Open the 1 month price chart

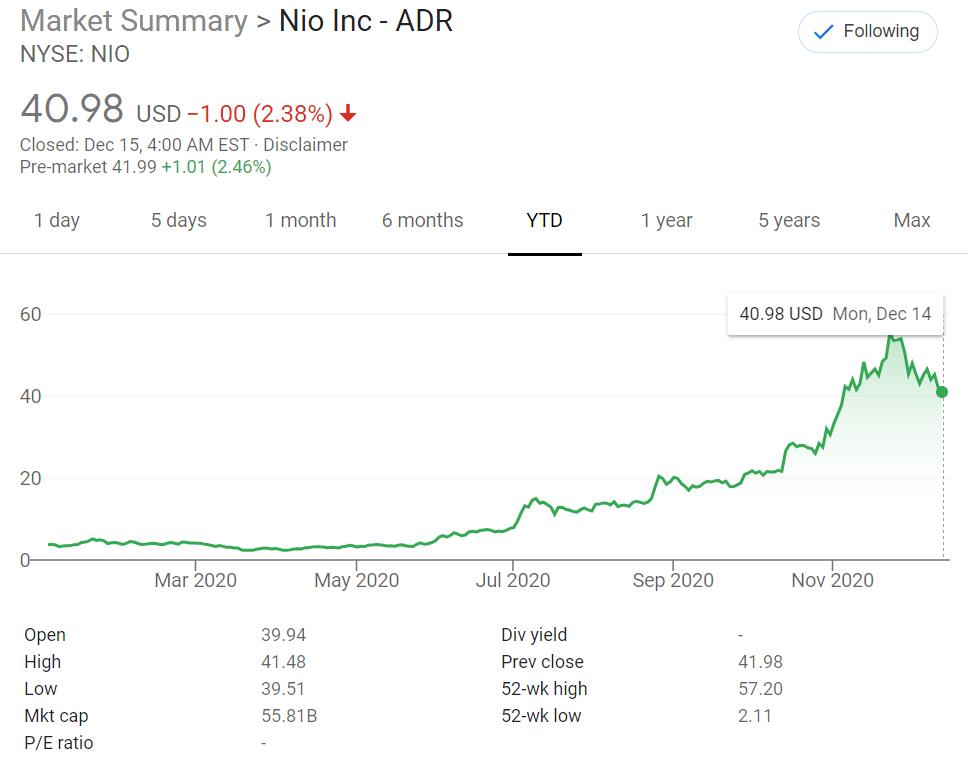click(300, 220)
